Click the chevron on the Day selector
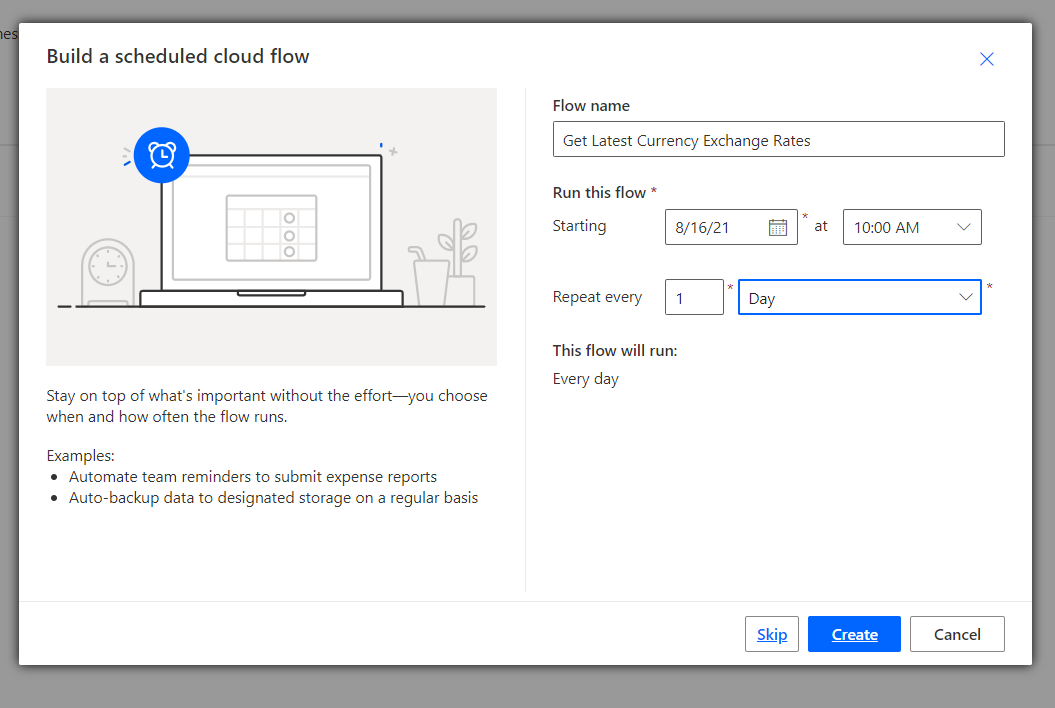This screenshot has width=1055, height=708. [x=966, y=297]
